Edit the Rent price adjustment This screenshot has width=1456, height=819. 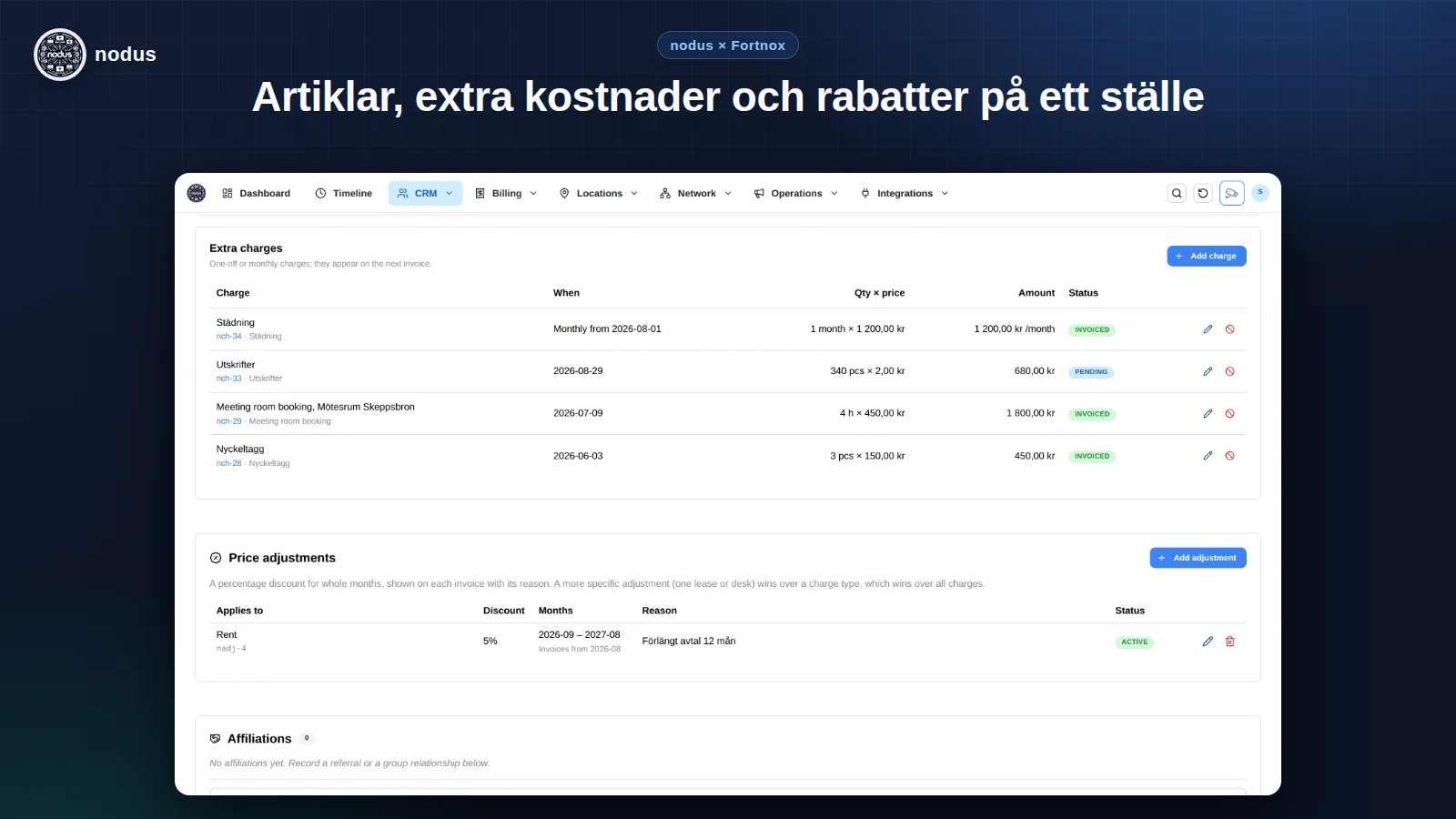(x=1208, y=642)
